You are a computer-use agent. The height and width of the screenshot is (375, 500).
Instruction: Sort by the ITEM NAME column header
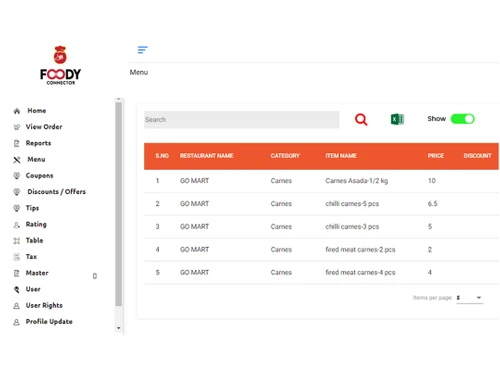tap(341, 156)
